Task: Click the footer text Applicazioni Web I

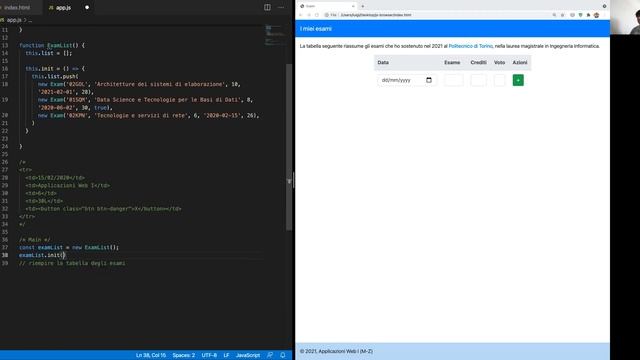Action: pos(336,351)
